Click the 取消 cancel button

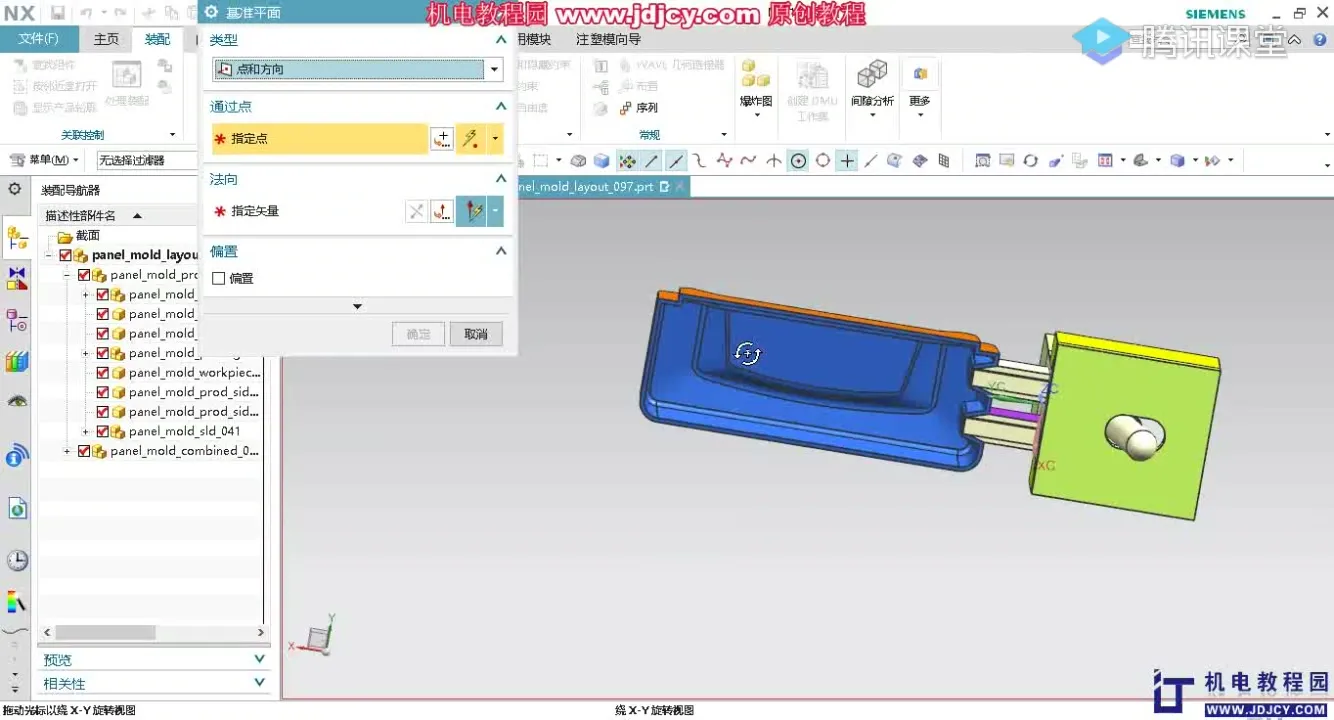pos(476,334)
